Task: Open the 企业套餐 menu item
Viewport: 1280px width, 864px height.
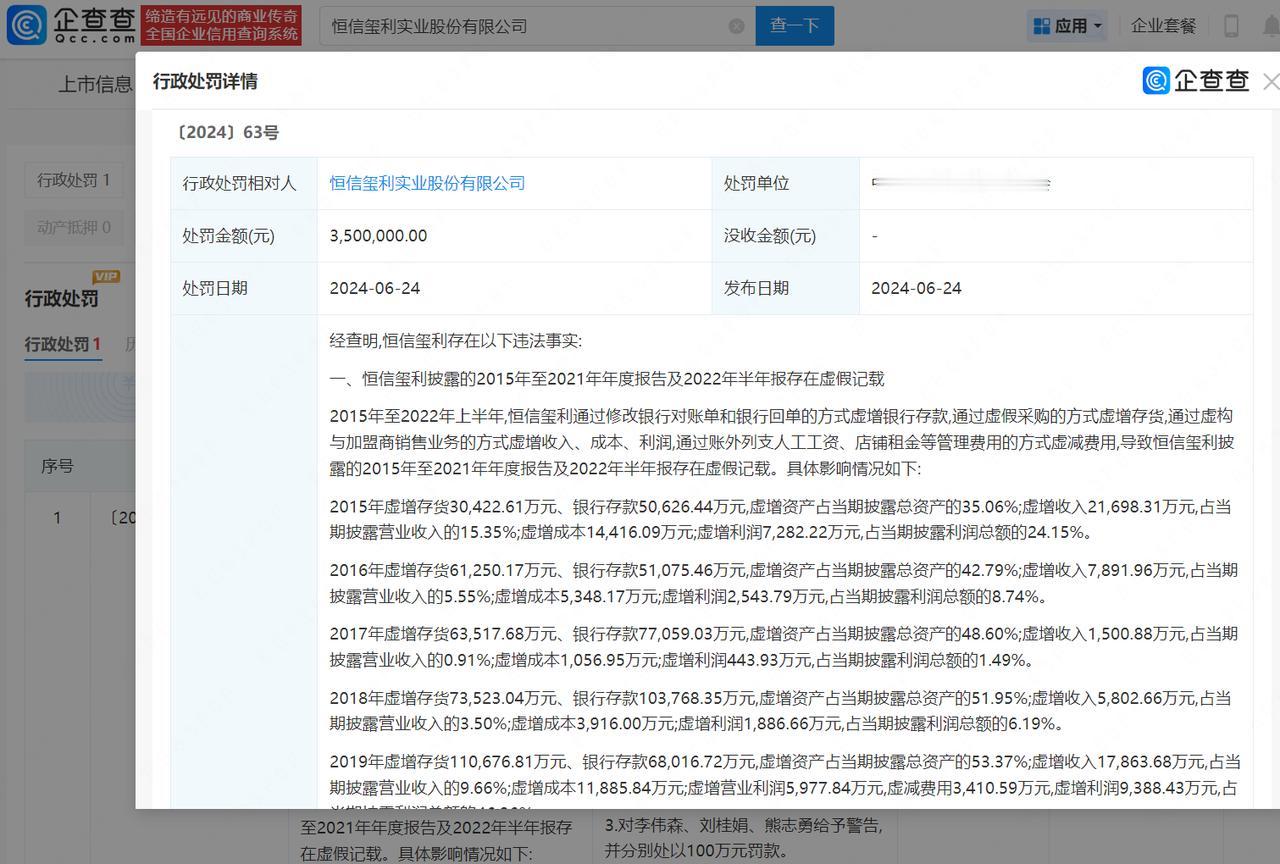Action: [x=1163, y=24]
